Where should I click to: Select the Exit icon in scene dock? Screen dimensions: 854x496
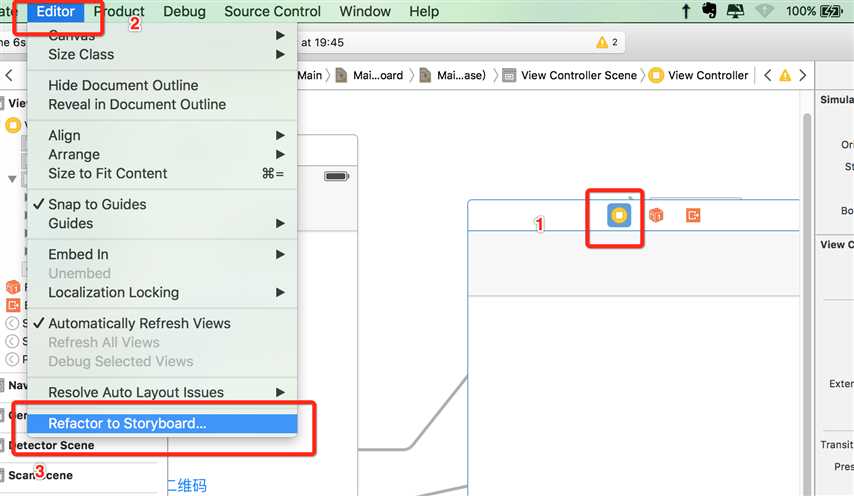point(693,216)
